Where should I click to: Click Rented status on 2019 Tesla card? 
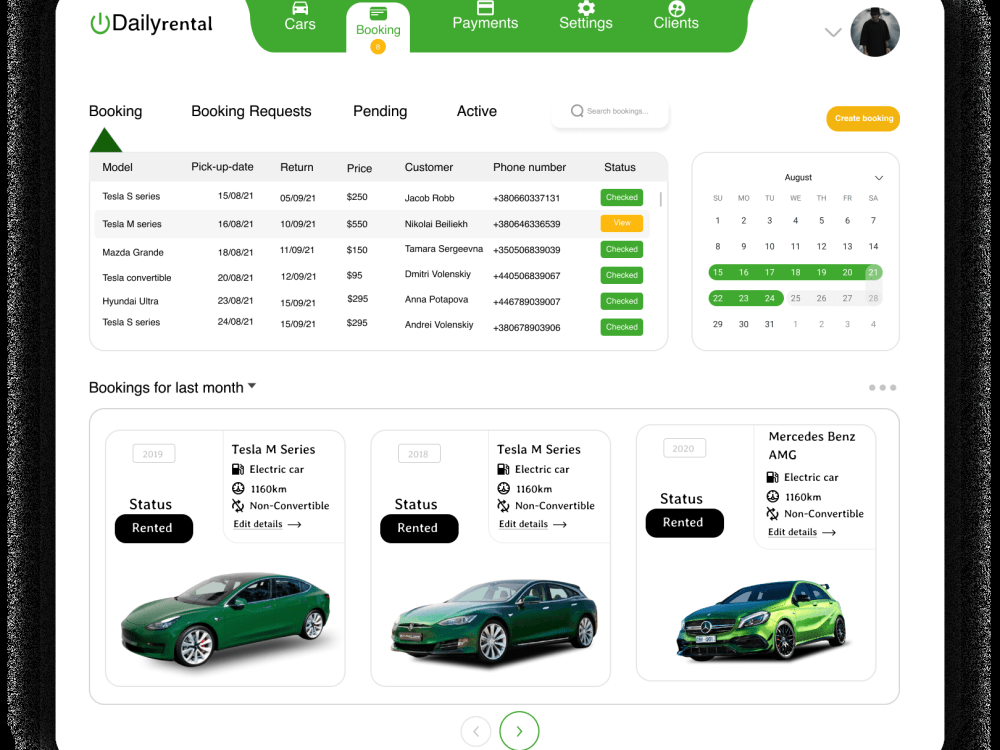(154, 529)
